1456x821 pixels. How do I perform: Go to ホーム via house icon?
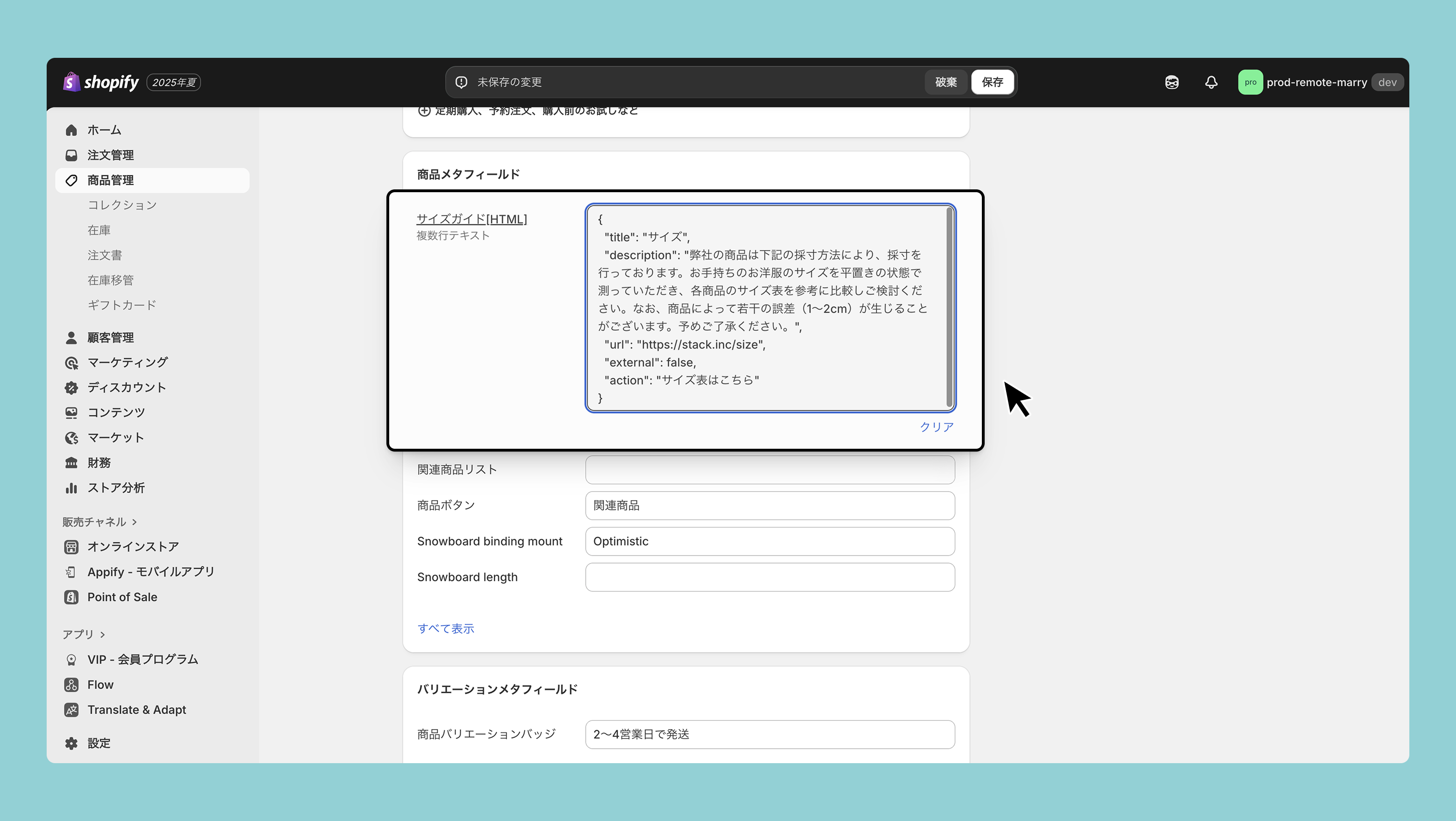[x=71, y=130]
